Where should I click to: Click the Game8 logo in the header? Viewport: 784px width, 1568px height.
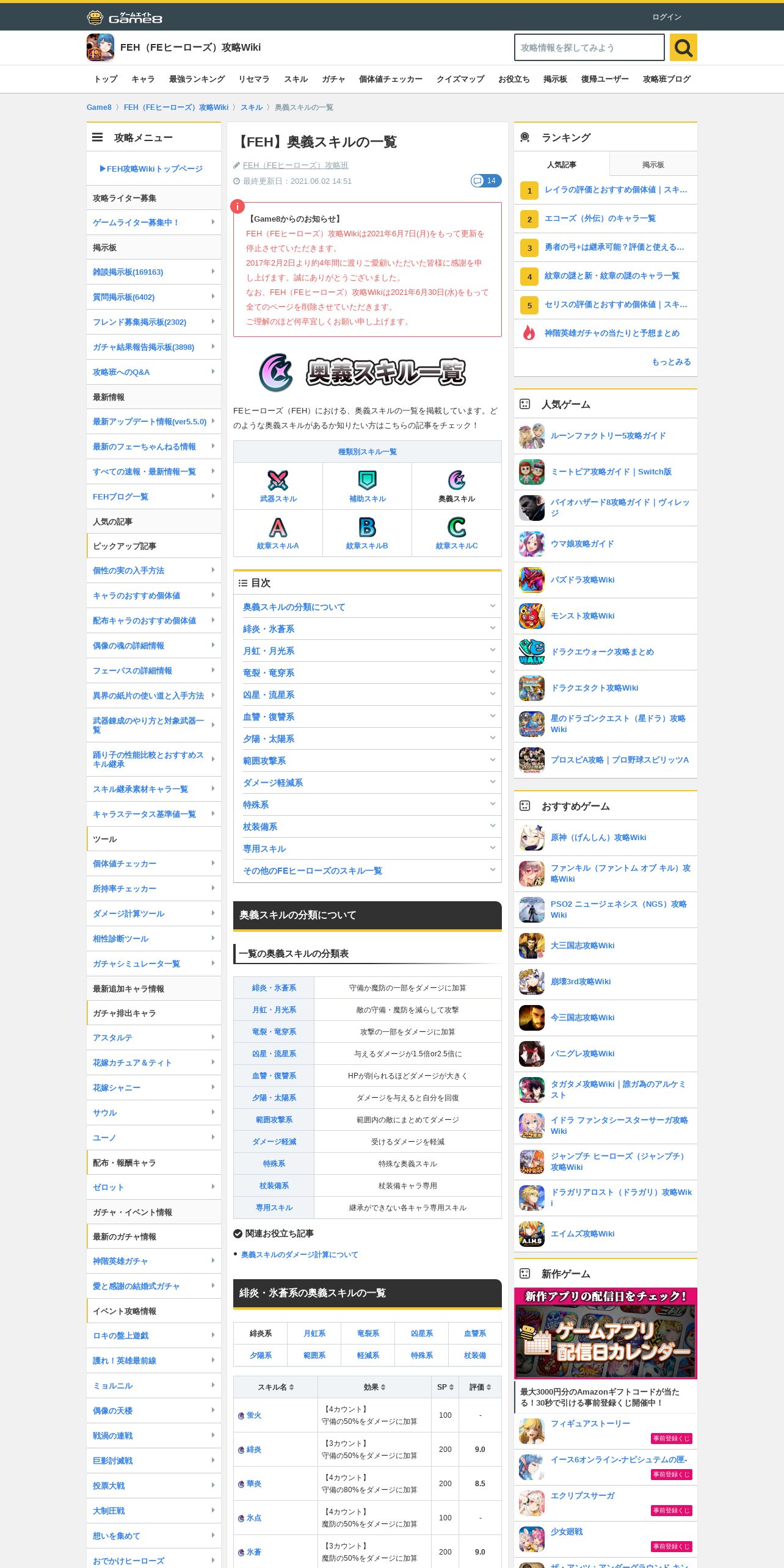coord(125,17)
